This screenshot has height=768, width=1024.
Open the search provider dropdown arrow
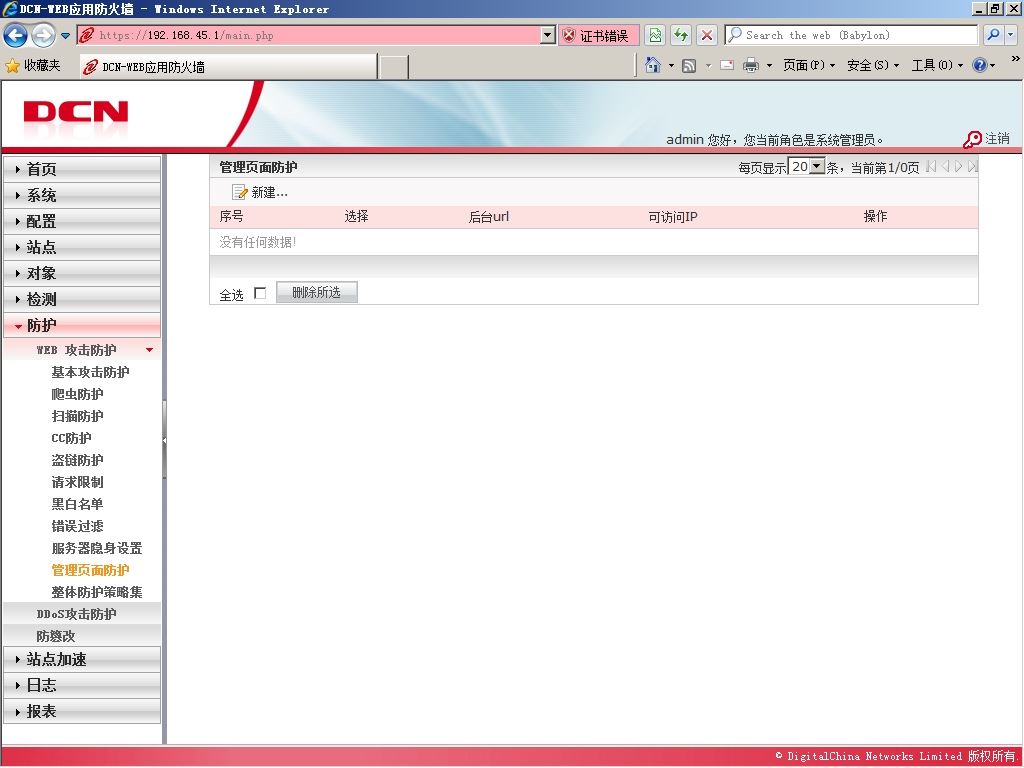click(1011, 35)
